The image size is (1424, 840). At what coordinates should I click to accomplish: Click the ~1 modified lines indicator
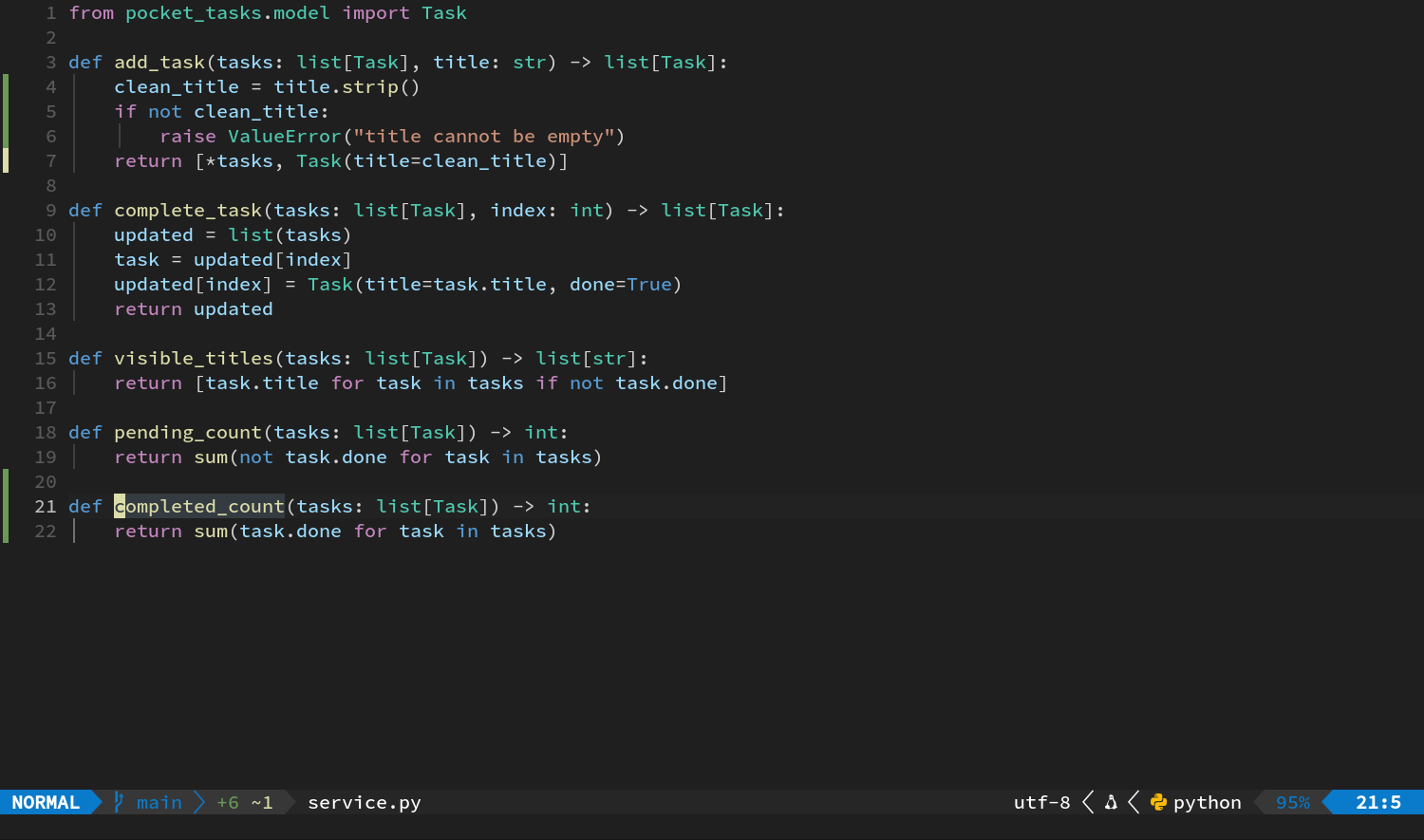point(262,802)
